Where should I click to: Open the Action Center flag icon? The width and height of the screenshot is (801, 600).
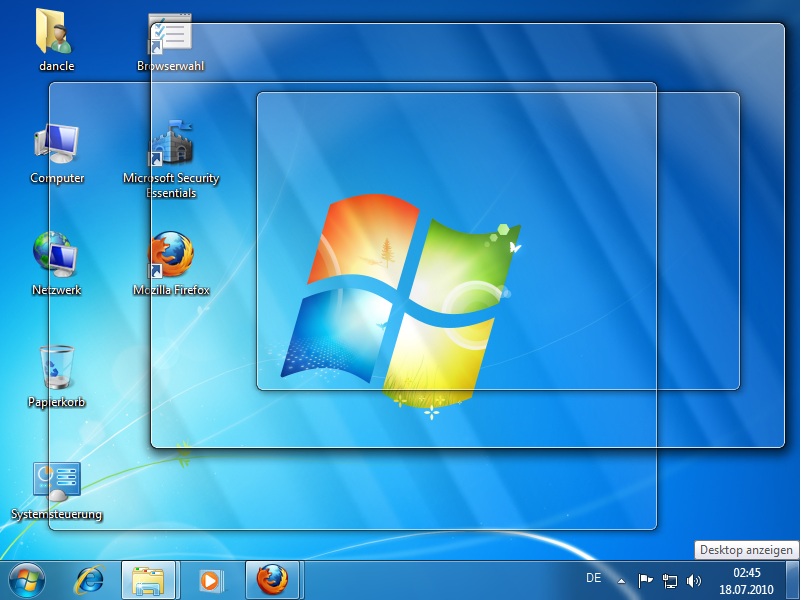pos(646,580)
